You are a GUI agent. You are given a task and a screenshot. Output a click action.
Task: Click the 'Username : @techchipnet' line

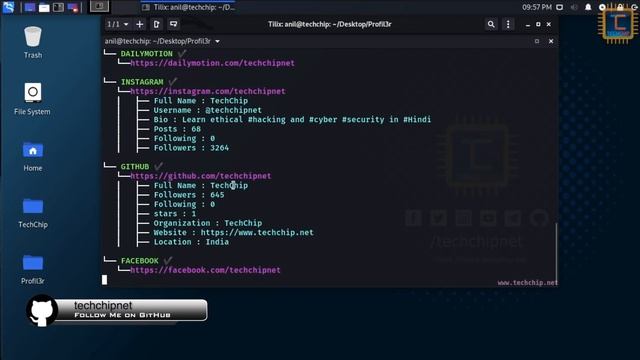tap(208, 110)
